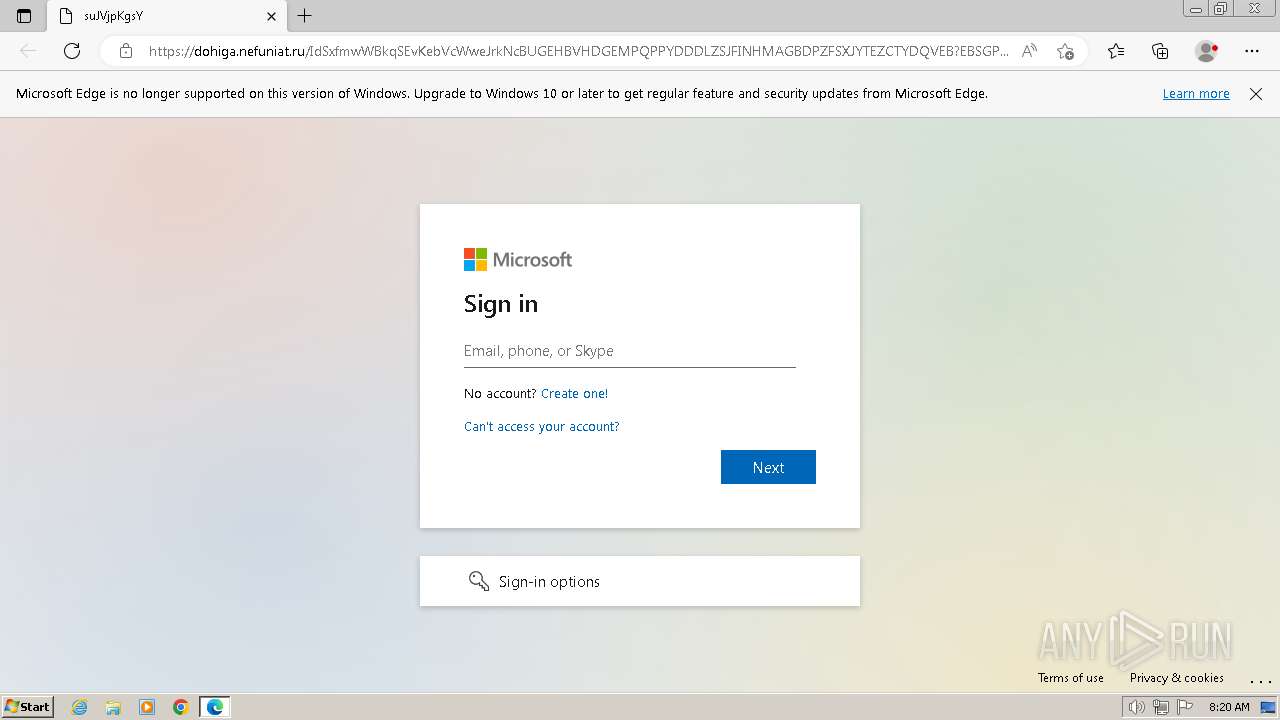Open the Windows Start menu
Viewport: 1280px width, 720px height.
tap(28, 707)
